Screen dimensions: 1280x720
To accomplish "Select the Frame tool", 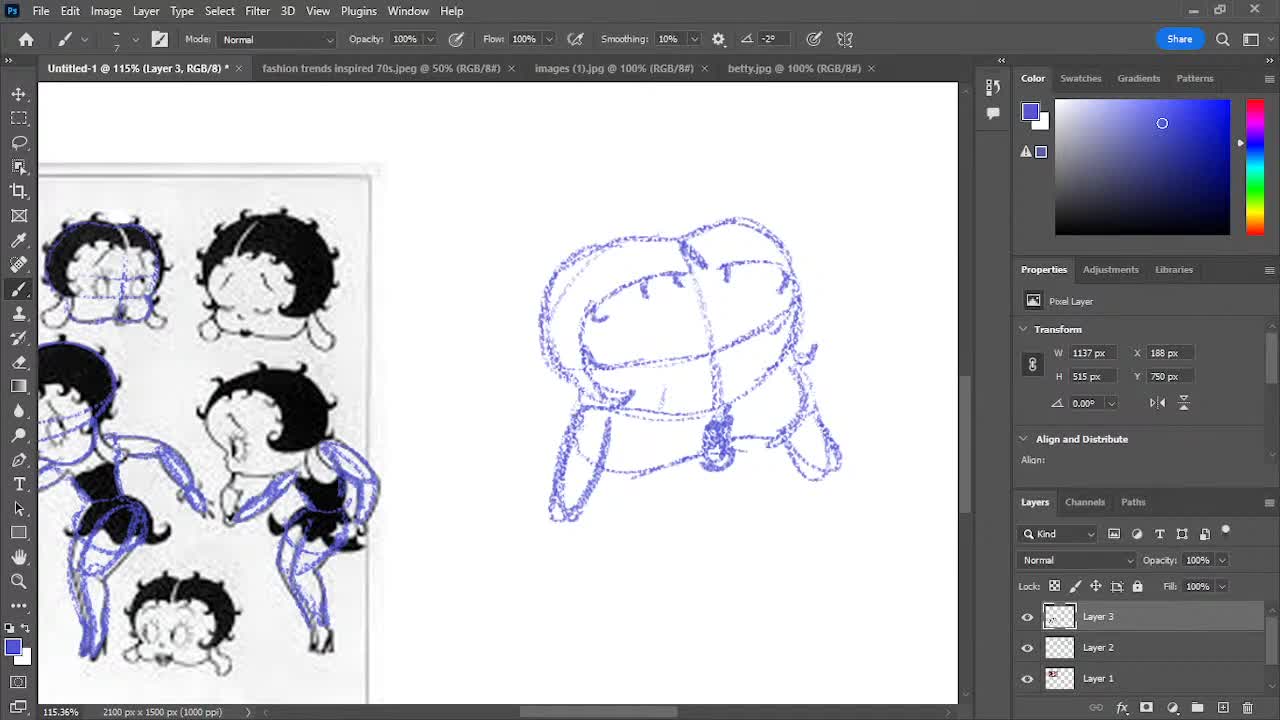I will point(19,216).
